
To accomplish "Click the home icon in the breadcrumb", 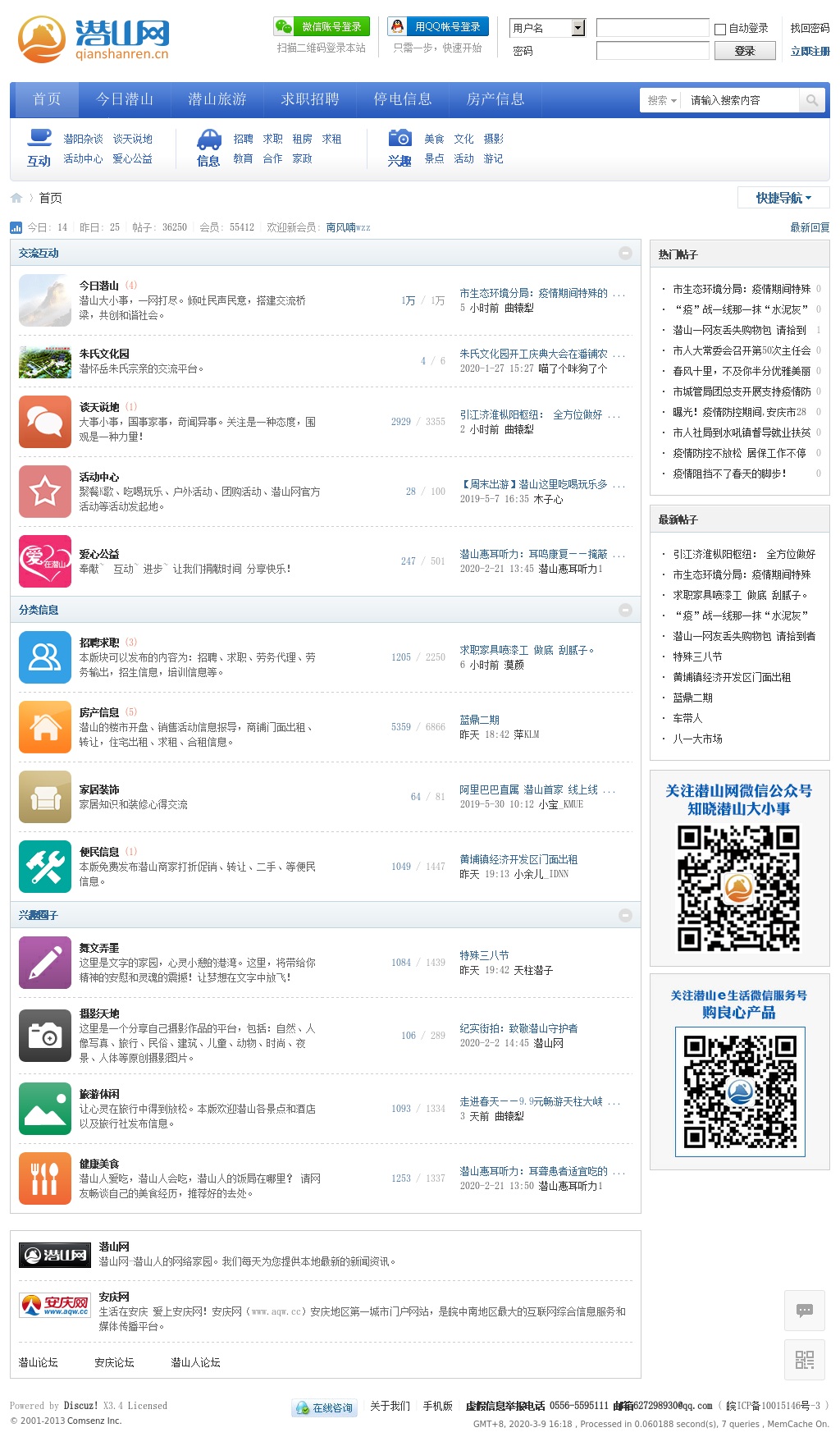I will click(x=16, y=198).
